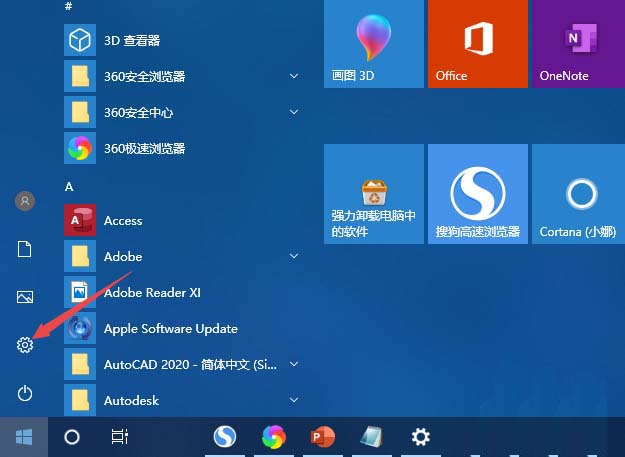Click the 'A' section header
The height and width of the screenshot is (457, 625).
click(69, 186)
